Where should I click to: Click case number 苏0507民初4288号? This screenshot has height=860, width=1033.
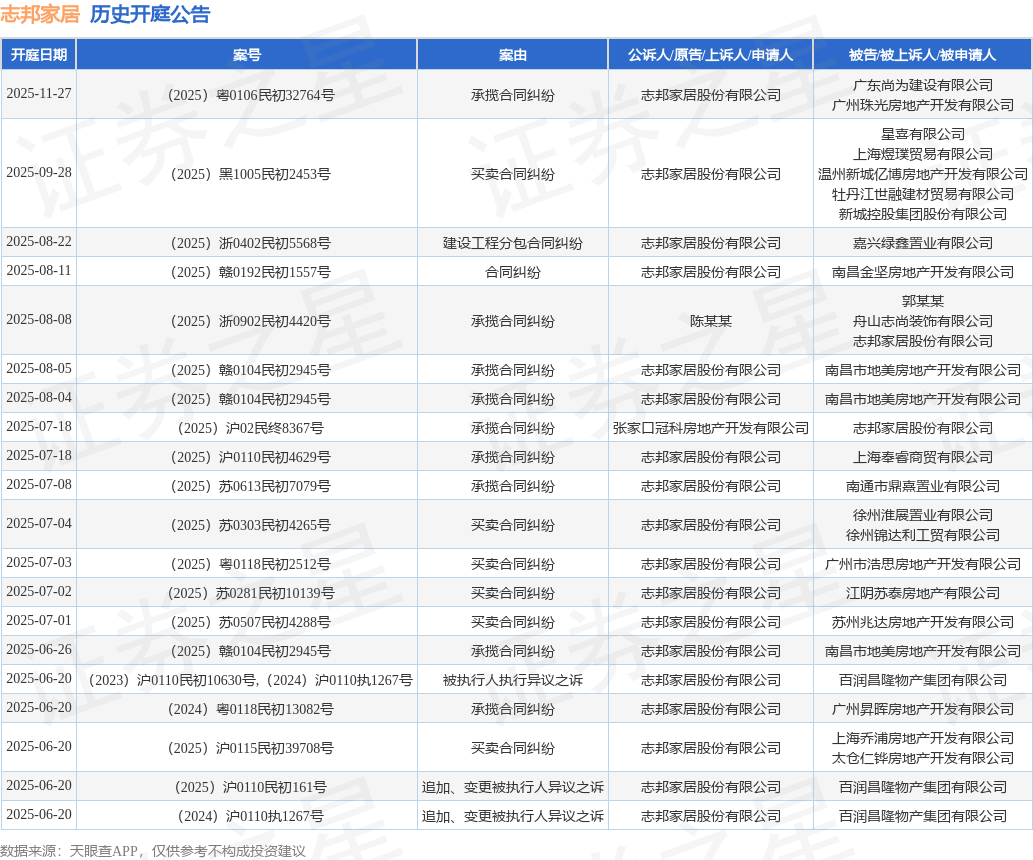coord(250,622)
